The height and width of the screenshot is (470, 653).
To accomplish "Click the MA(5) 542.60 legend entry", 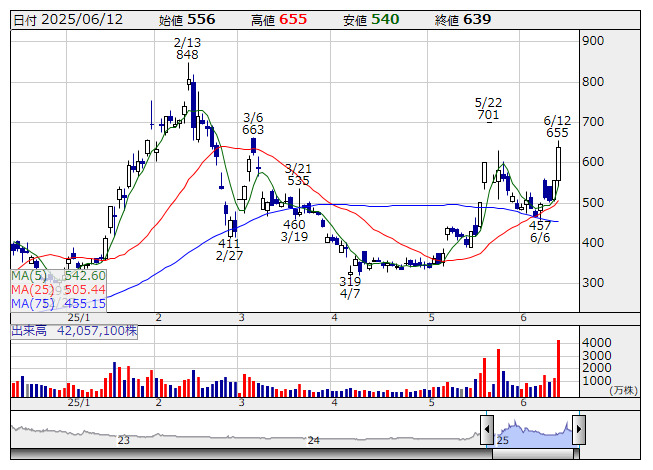I will click(58, 276).
